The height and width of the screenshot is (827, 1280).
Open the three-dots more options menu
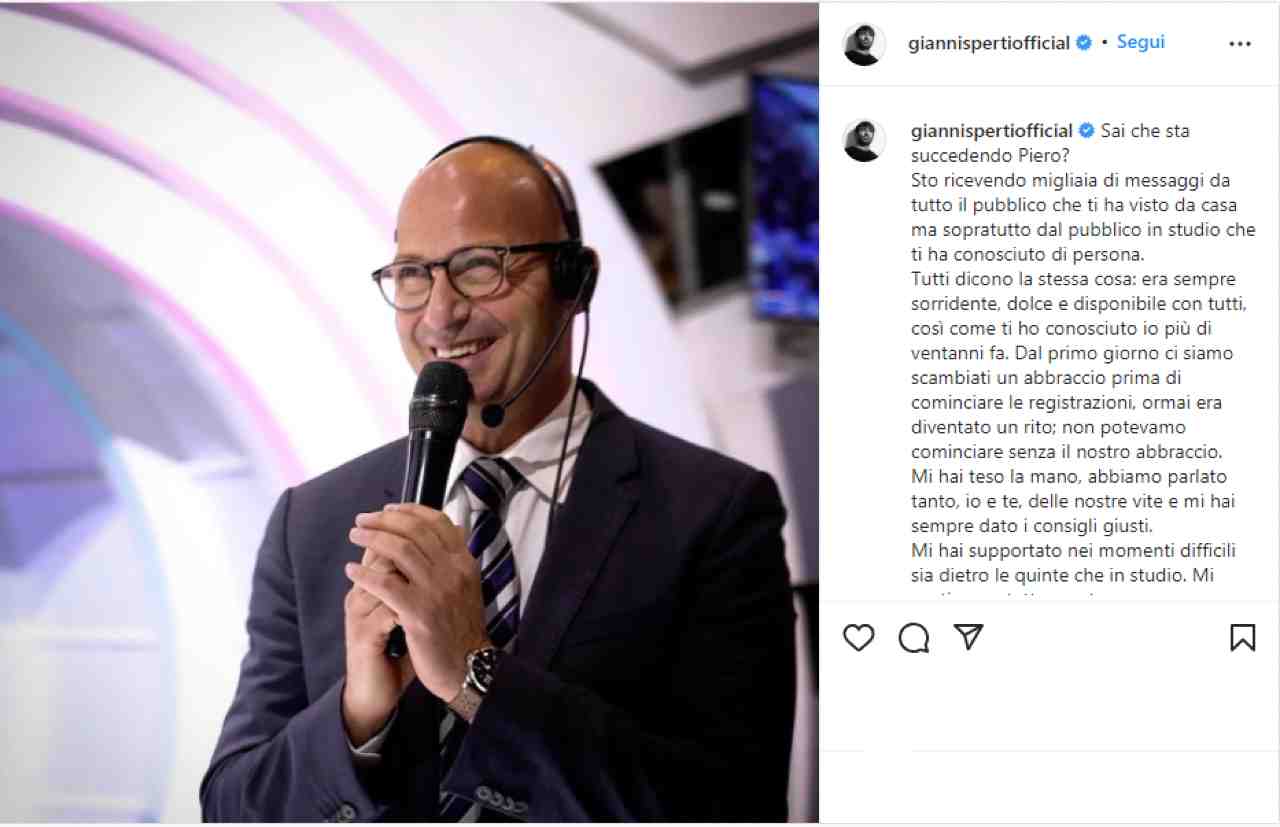(1240, 44)
